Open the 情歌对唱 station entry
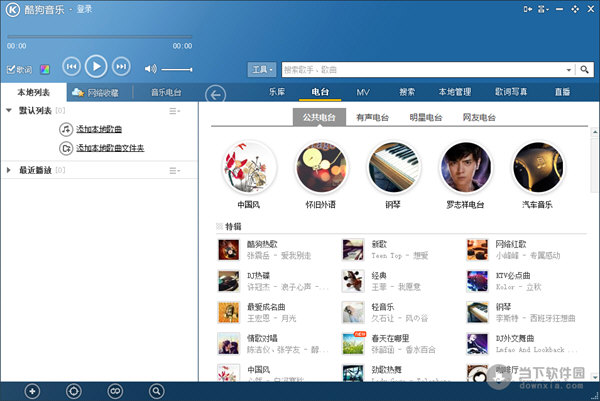 (x=274, y=344)
